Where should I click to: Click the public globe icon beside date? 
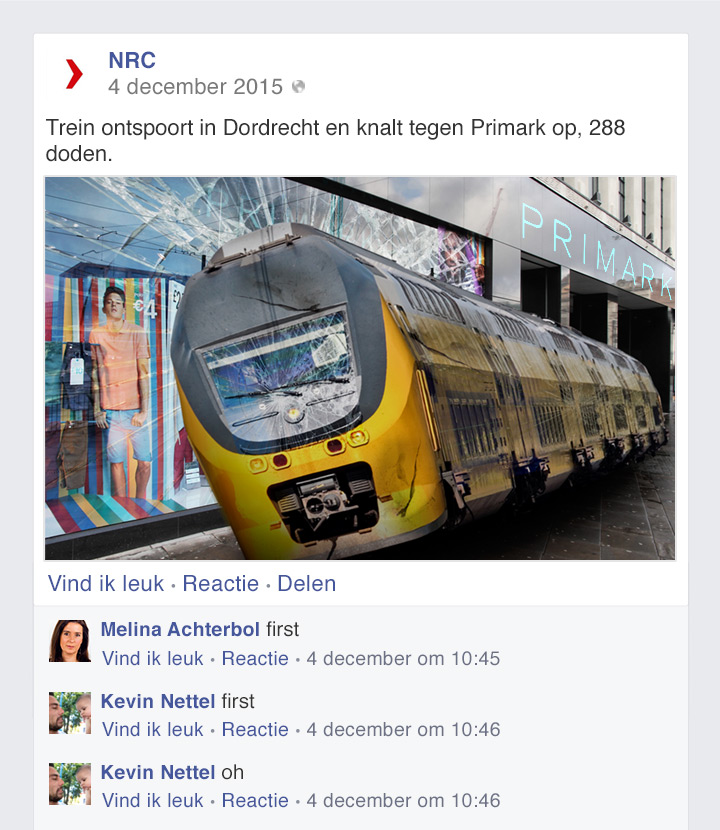click(x=299, y=86)
